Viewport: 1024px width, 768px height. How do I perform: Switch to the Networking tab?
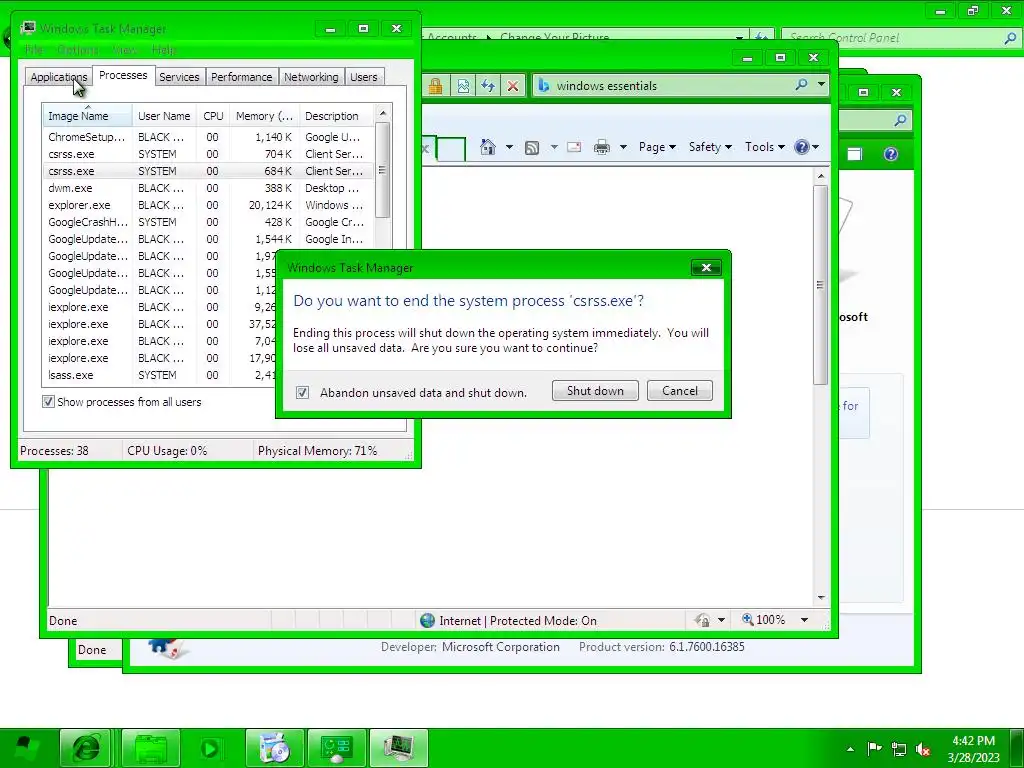click(x=311, y=77)
